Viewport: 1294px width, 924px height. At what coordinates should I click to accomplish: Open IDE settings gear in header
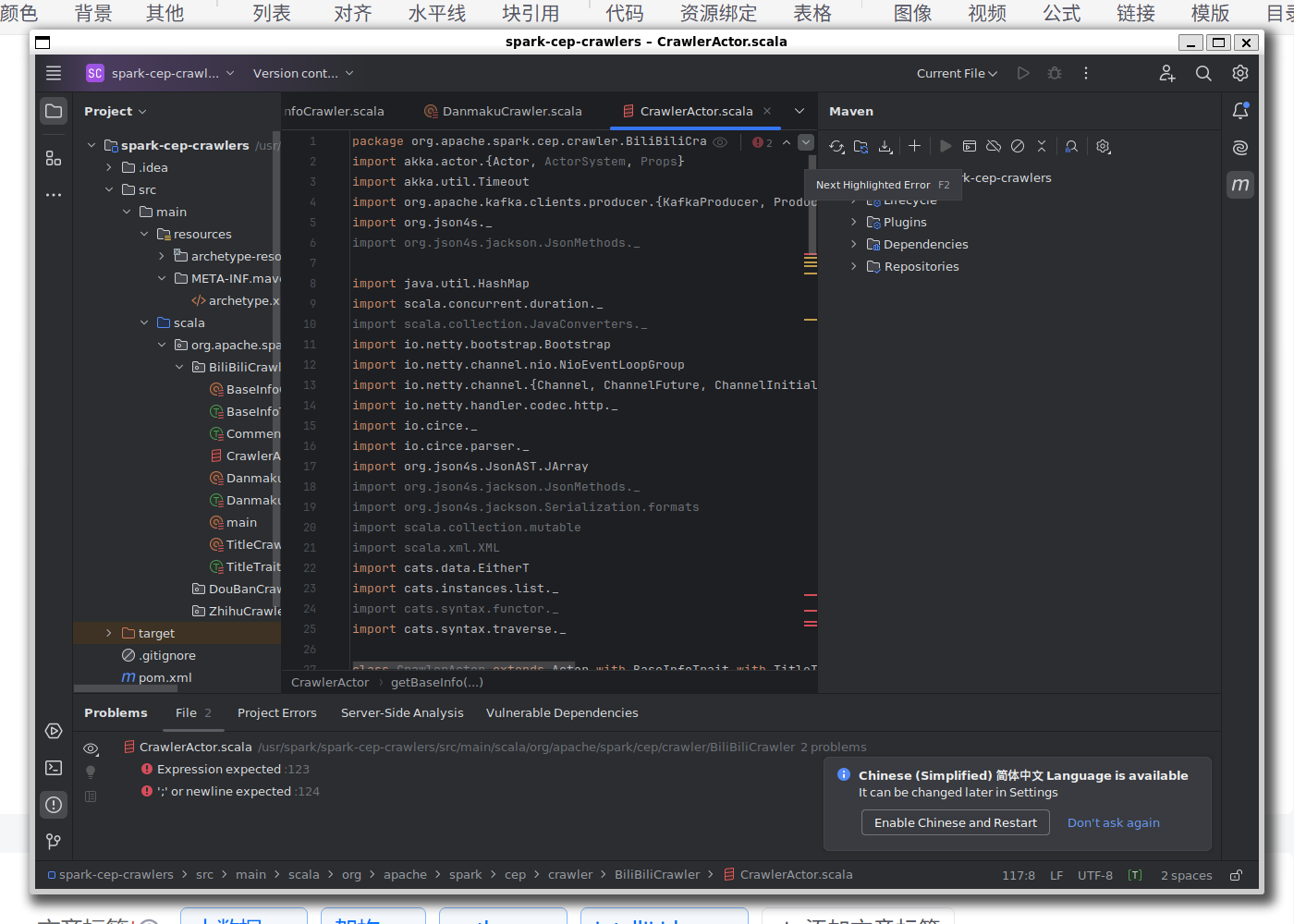point(1240,73)
